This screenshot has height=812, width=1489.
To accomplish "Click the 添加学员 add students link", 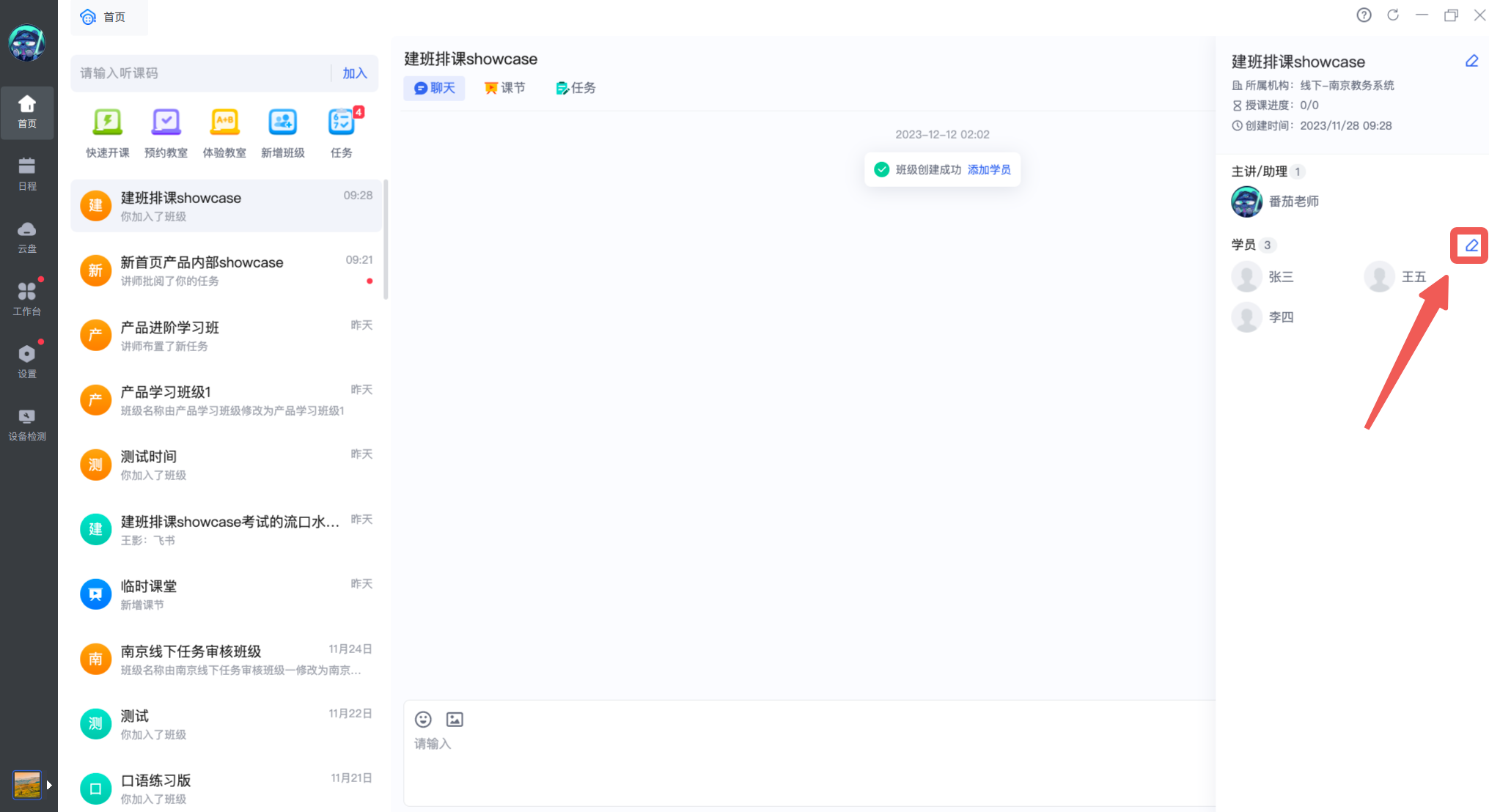I will pyautogui.click(x=989, y=169).
